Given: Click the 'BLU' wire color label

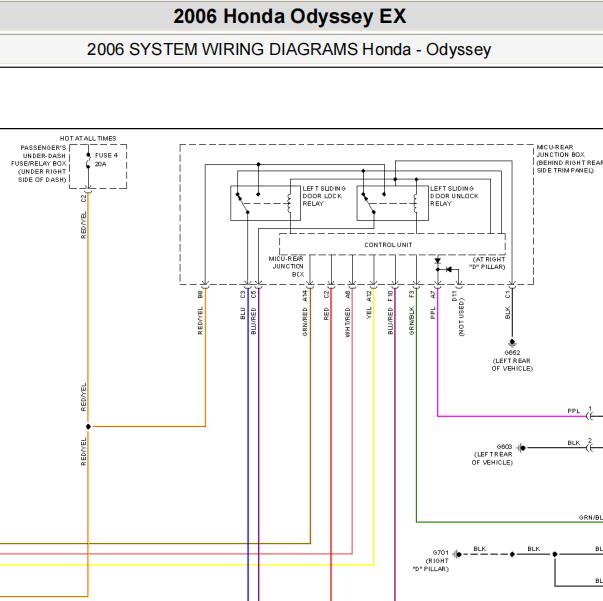Looking at the screenshot, I should [243, 313].
